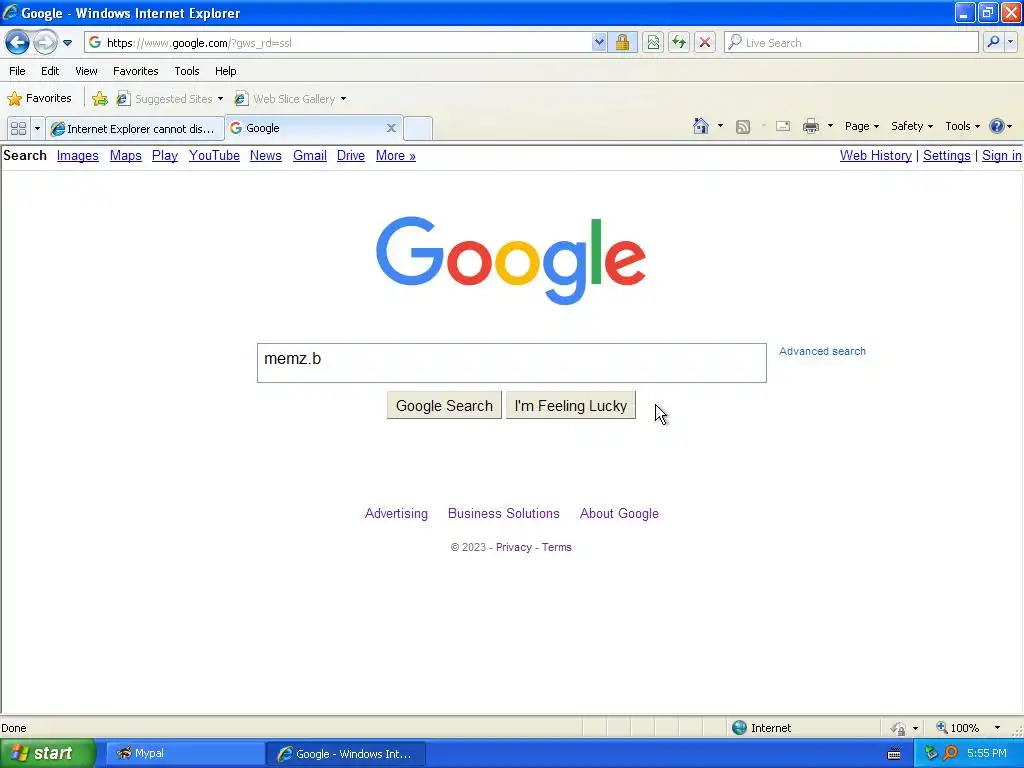Viewport: 1024px width, 768px height.
Task: Click the Back navigation arrow button
Action: point(17,43)
